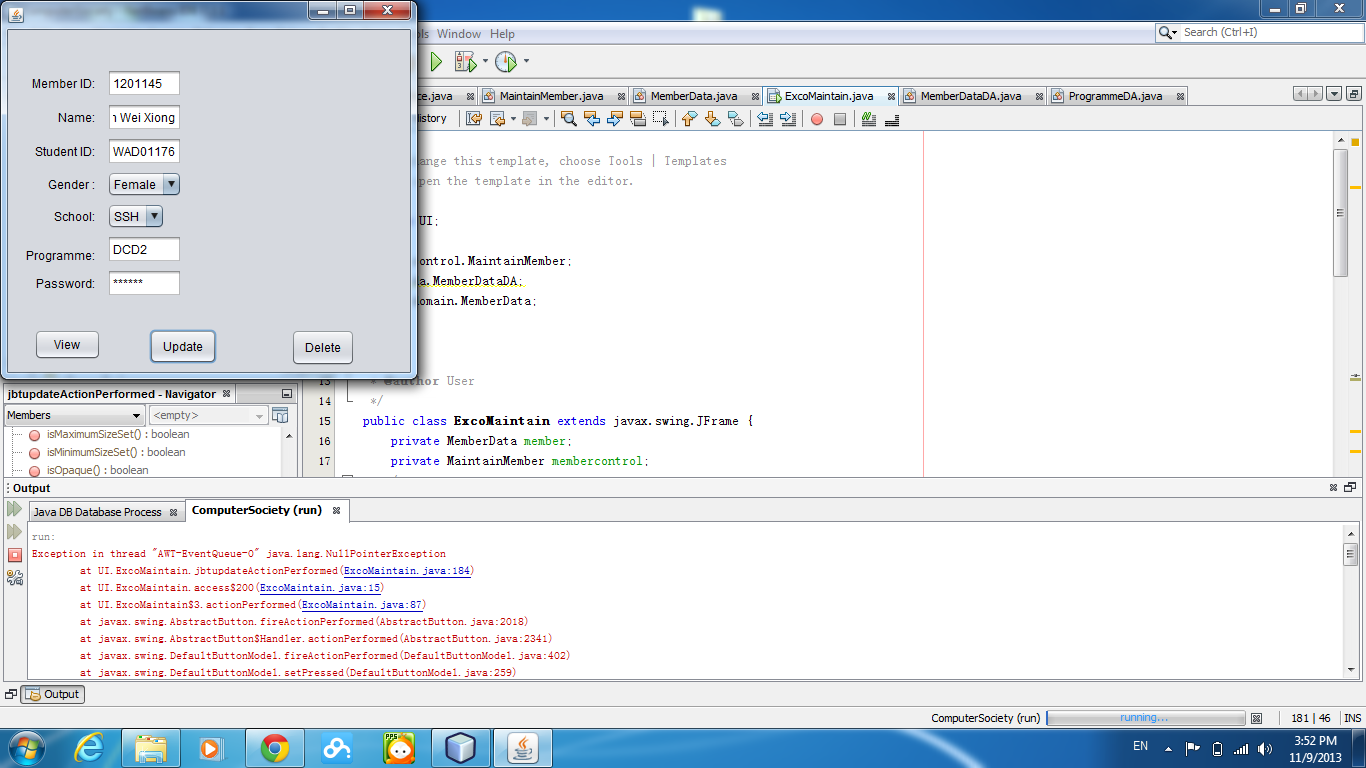This screenshot has width=1366, height=768.
Task: Open Output settings wrench icon
Action: click(x=15, y=577)
